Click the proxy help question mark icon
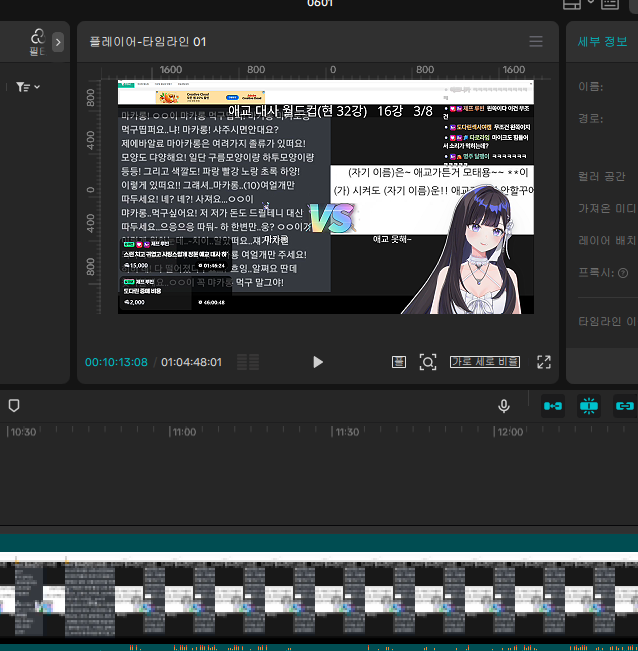The image size is (638, 651). point(623,273)
